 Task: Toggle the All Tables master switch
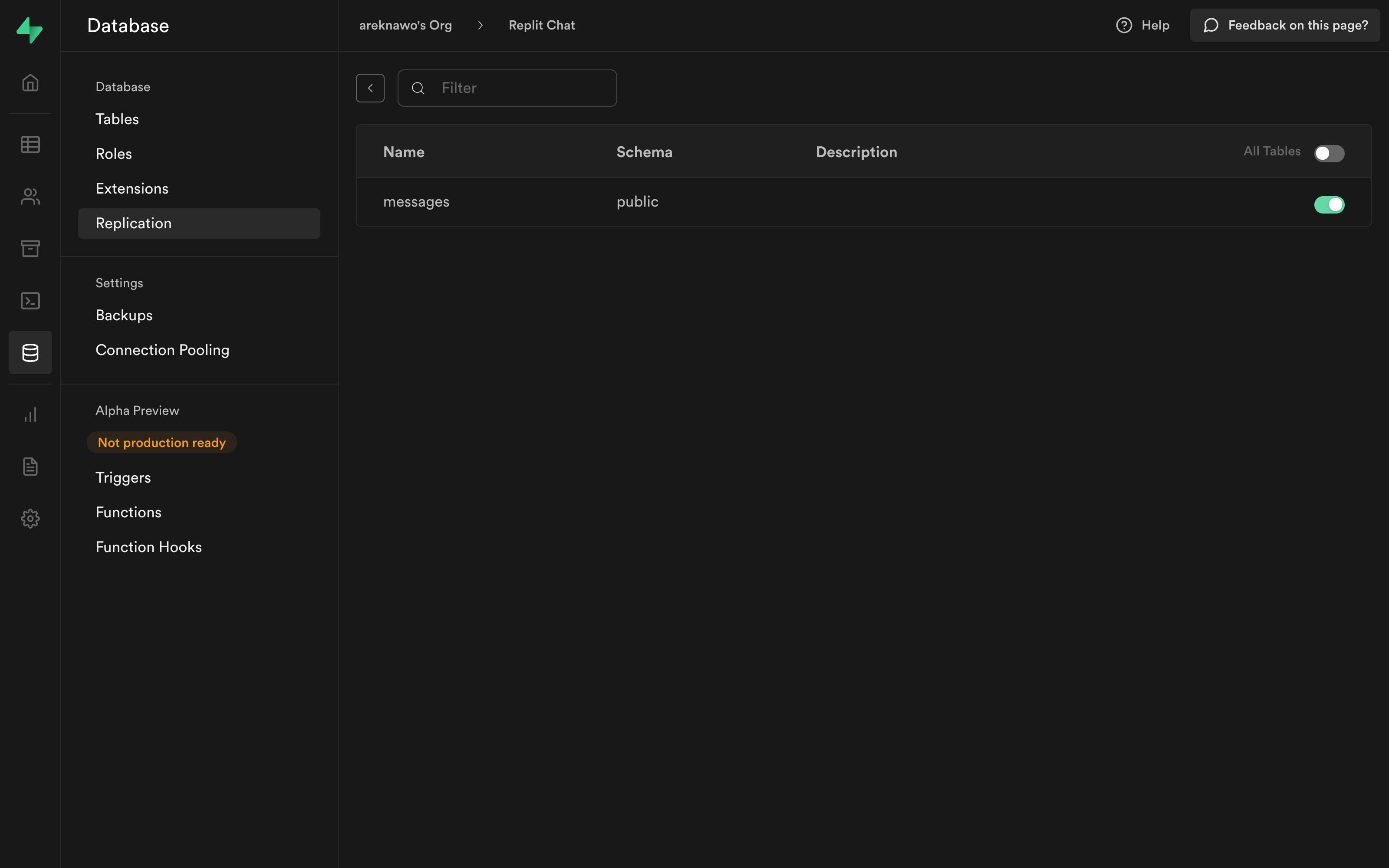(1329, 152)
